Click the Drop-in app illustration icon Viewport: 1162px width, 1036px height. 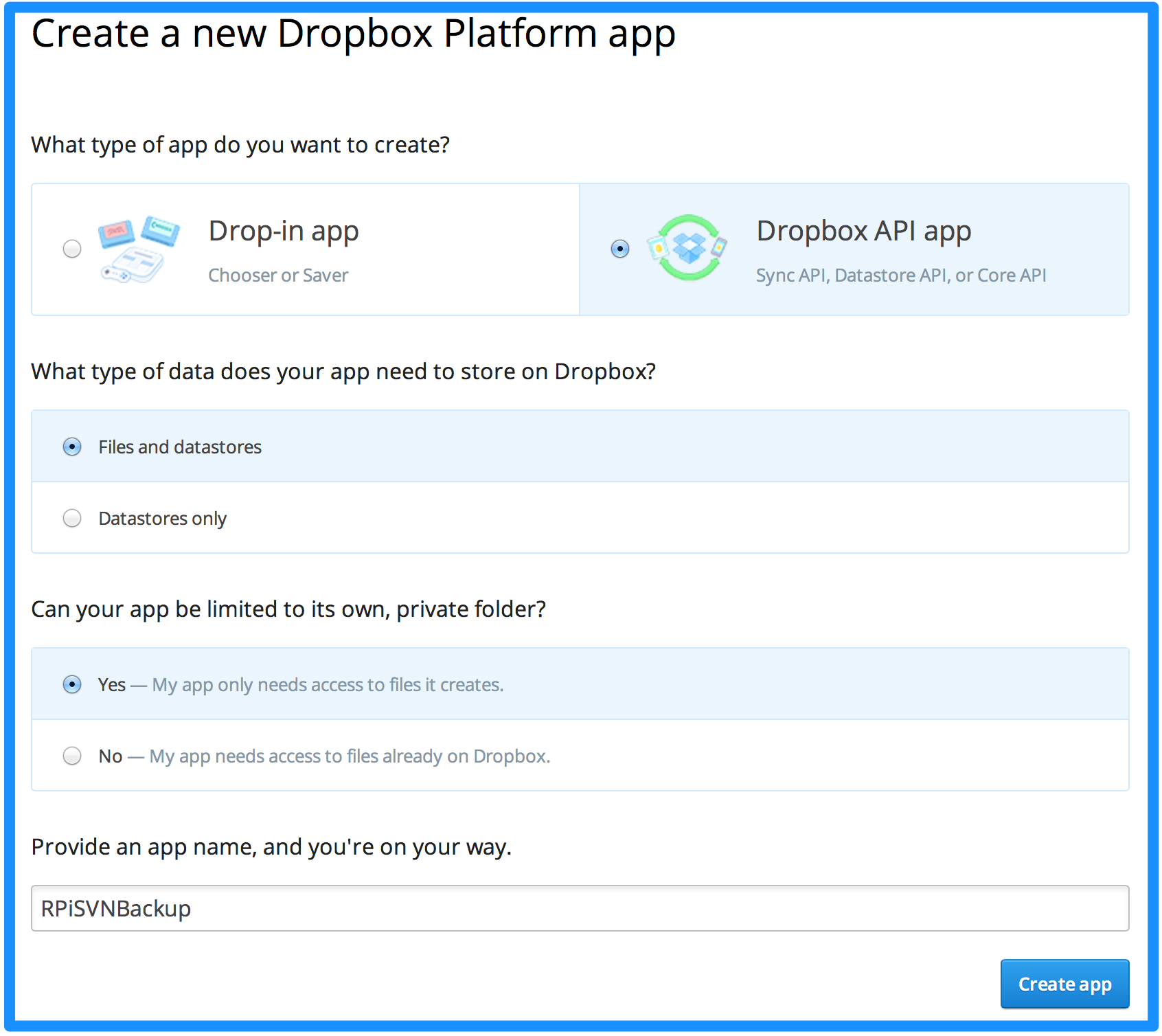(x=138, y=249)
